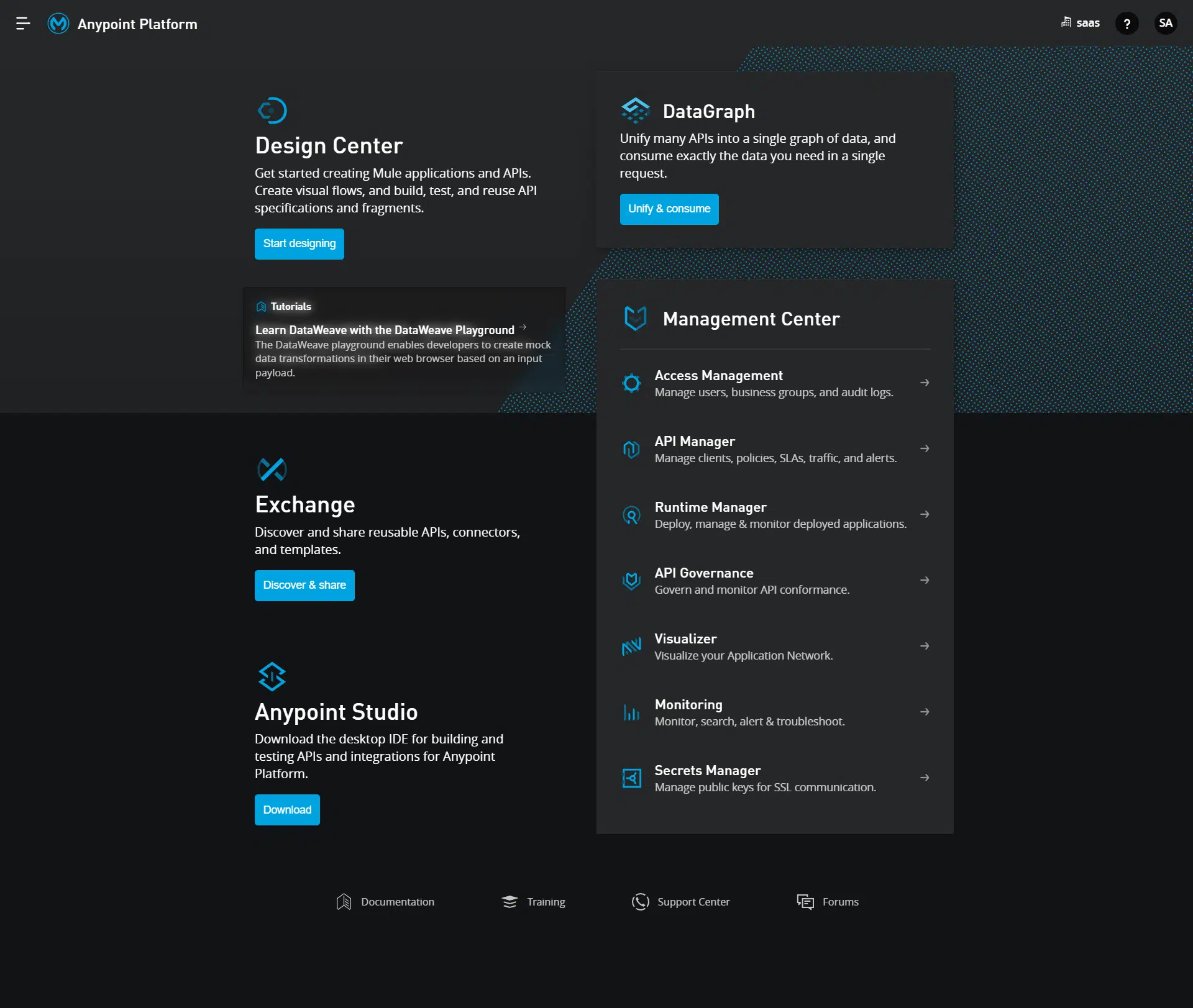Open Visualizer
1193x1008 pixels.
click(x=775, y=646)
